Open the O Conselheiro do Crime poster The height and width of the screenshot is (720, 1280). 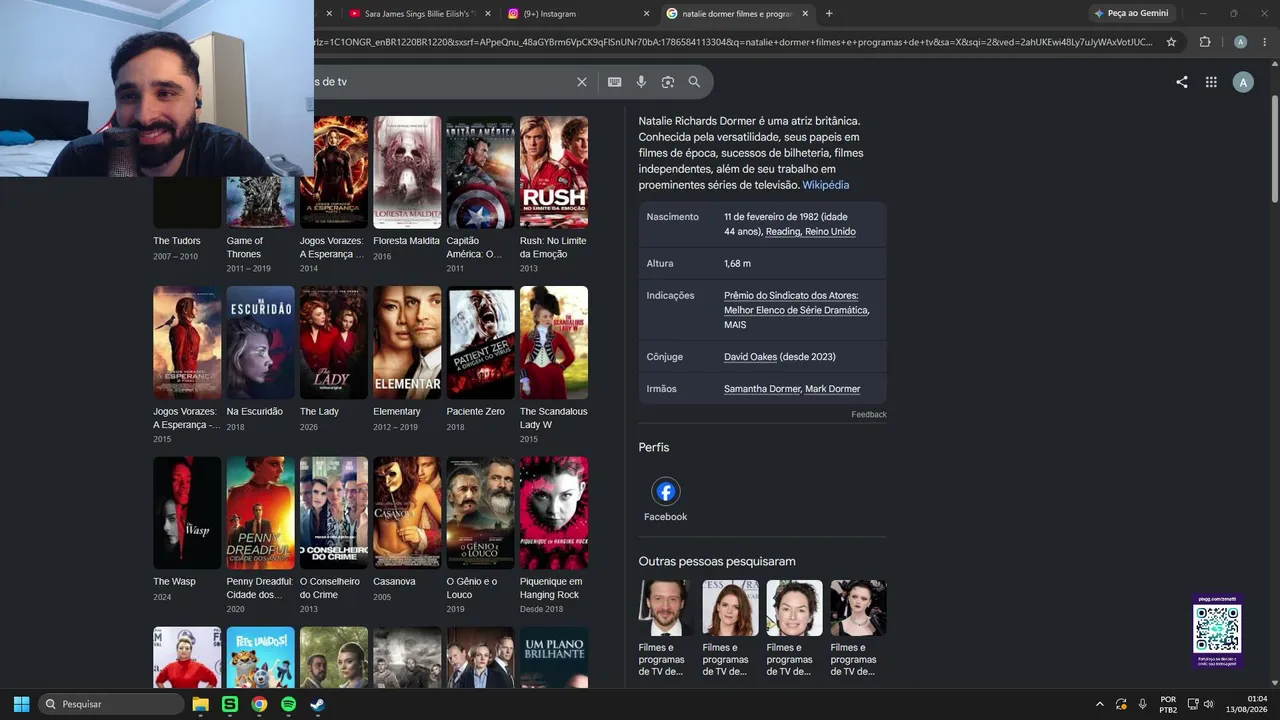coord(334,513)
